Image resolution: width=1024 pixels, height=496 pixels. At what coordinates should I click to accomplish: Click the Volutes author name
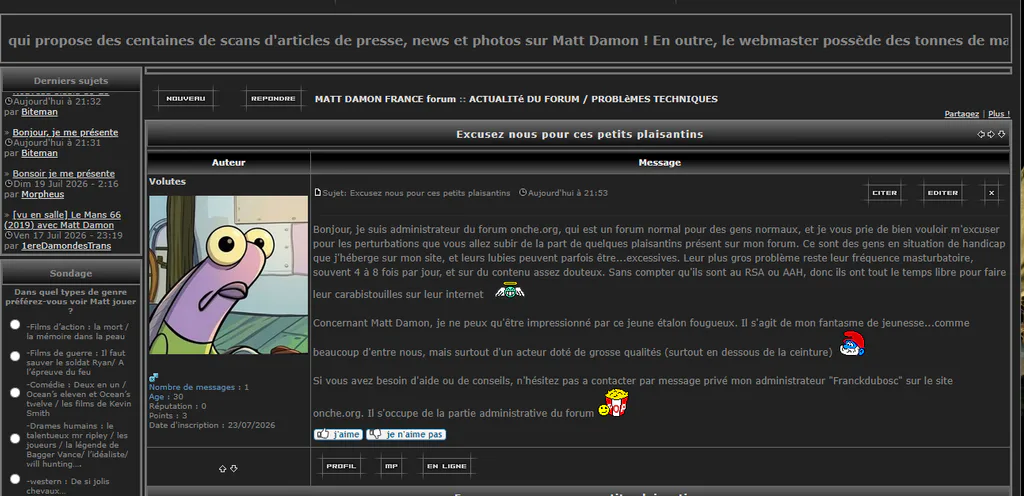tap(167, 181)
